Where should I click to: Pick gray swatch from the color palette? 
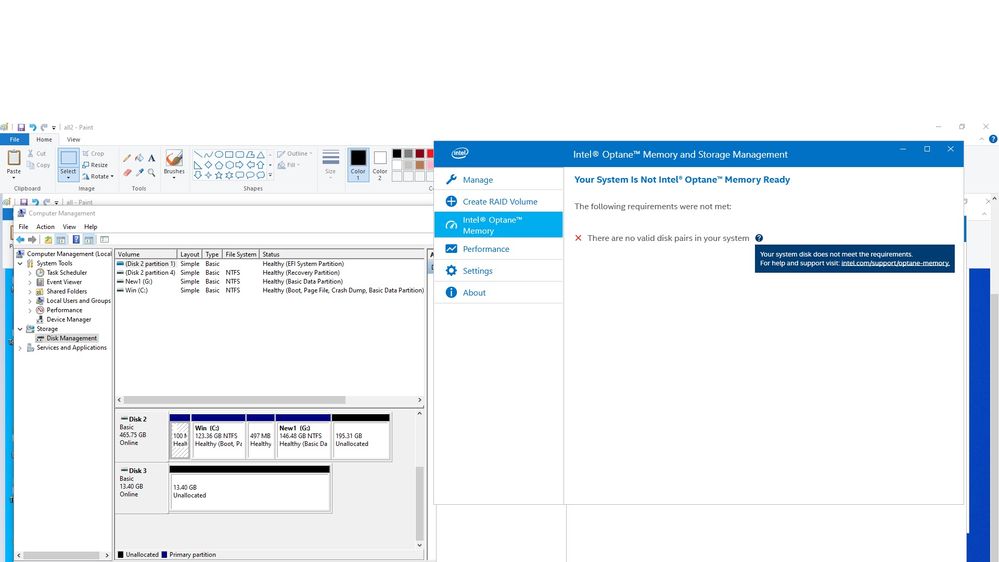(408, 154)
